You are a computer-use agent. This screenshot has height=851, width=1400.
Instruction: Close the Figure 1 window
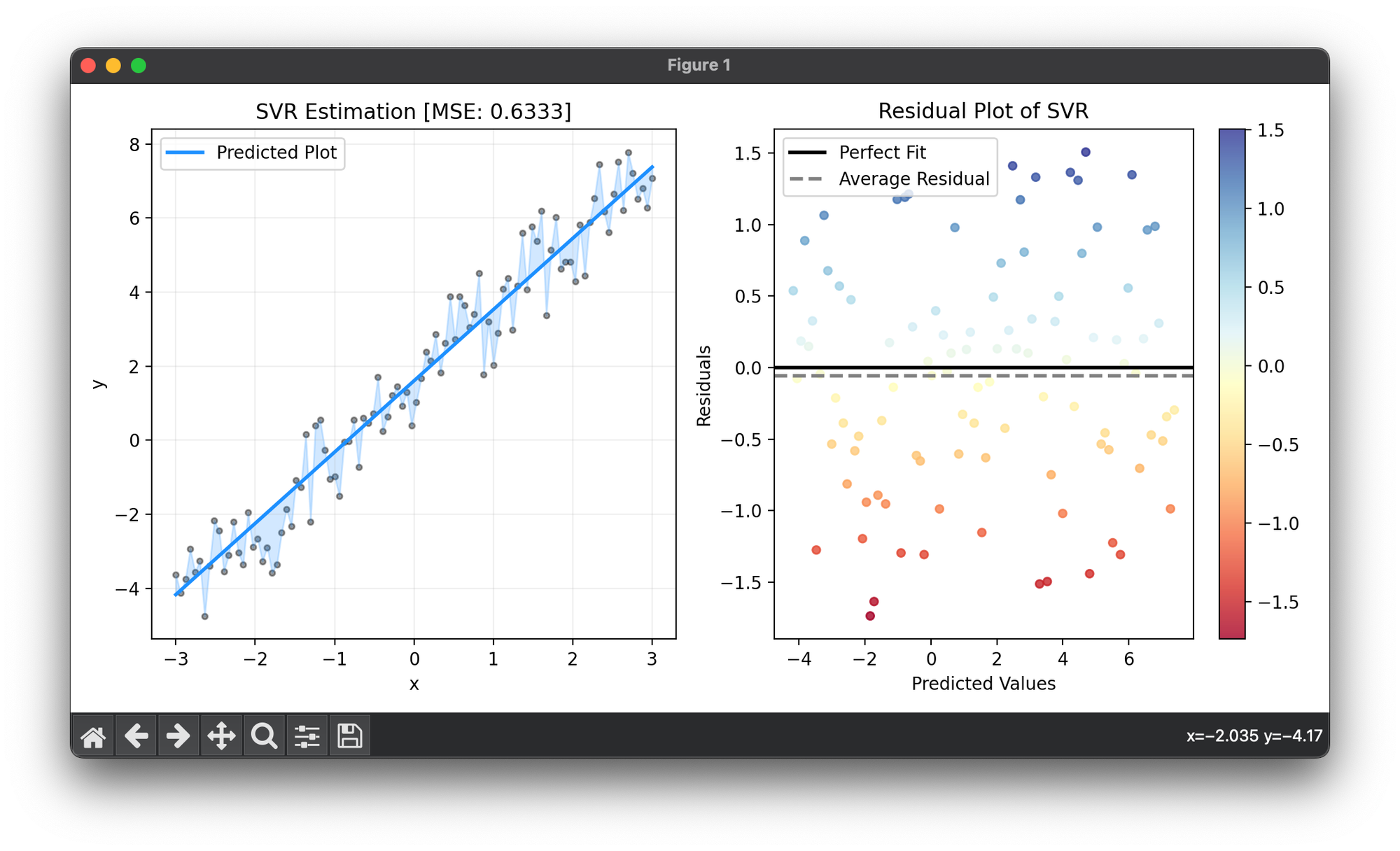point(88,66)
